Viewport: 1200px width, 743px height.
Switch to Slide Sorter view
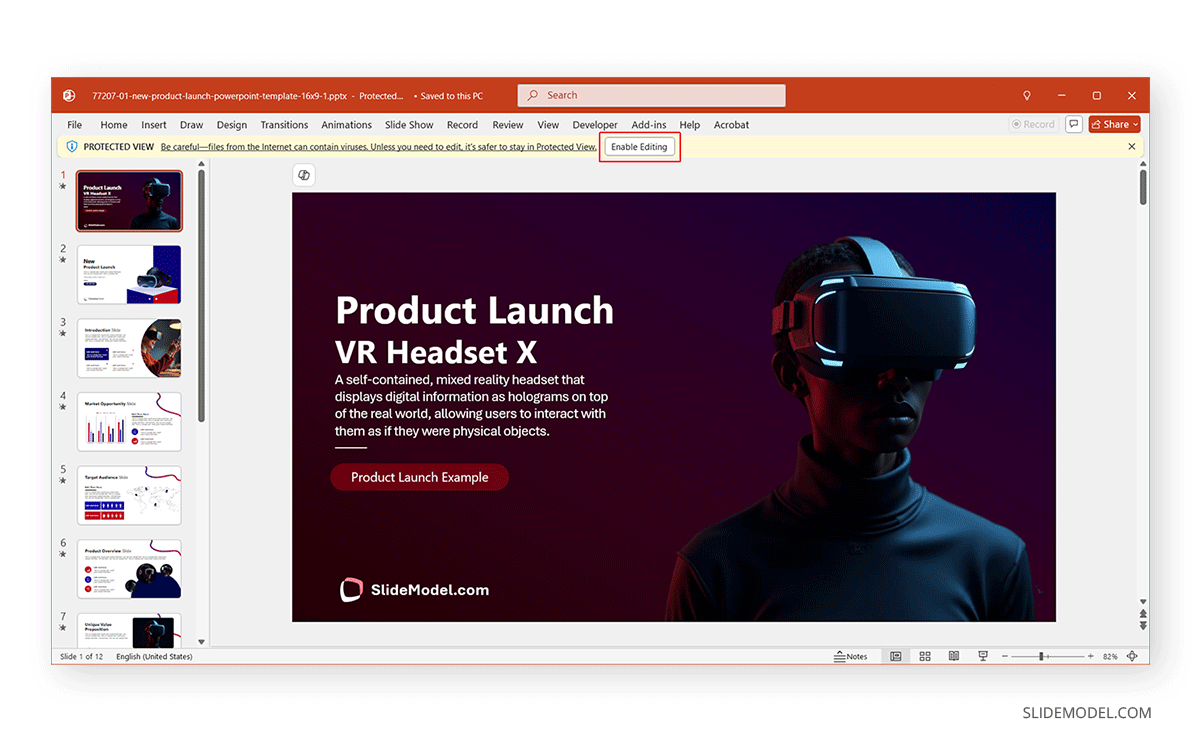[924, 656]
